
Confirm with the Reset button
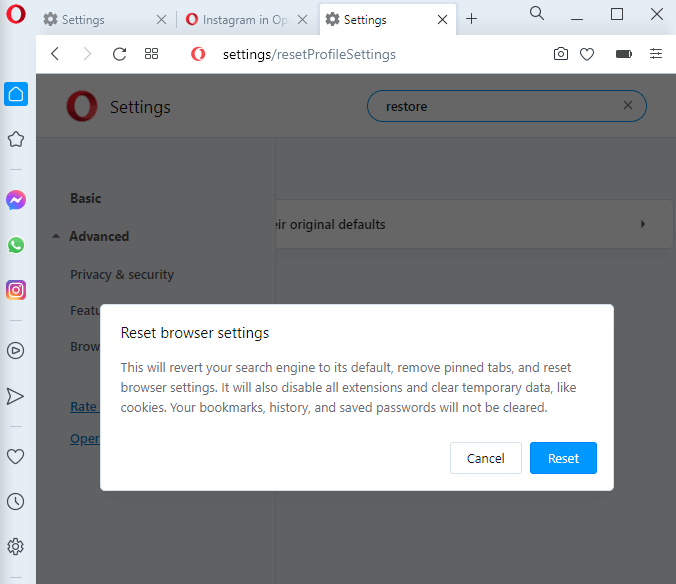point(563,458)
